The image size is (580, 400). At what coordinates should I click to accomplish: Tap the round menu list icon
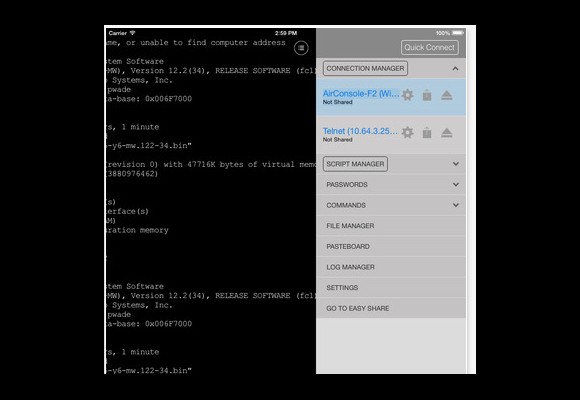pos(301,48)
